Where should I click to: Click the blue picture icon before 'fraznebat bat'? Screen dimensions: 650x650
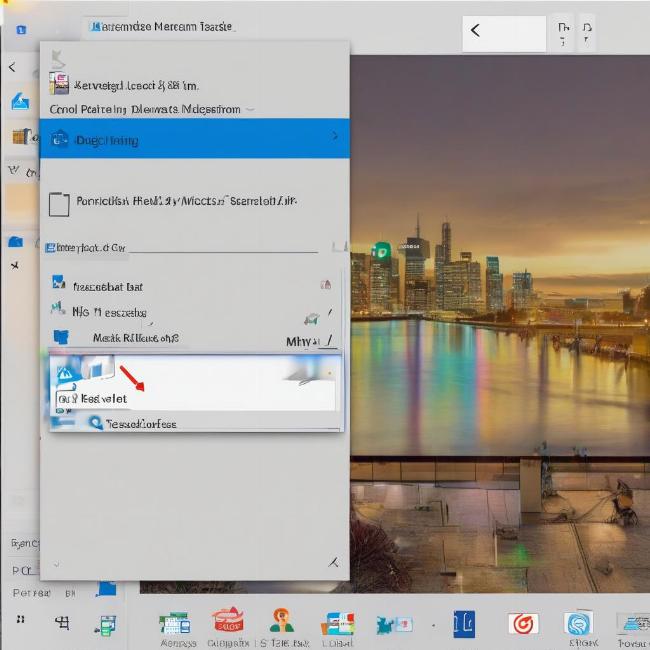[x=58, y=282]
